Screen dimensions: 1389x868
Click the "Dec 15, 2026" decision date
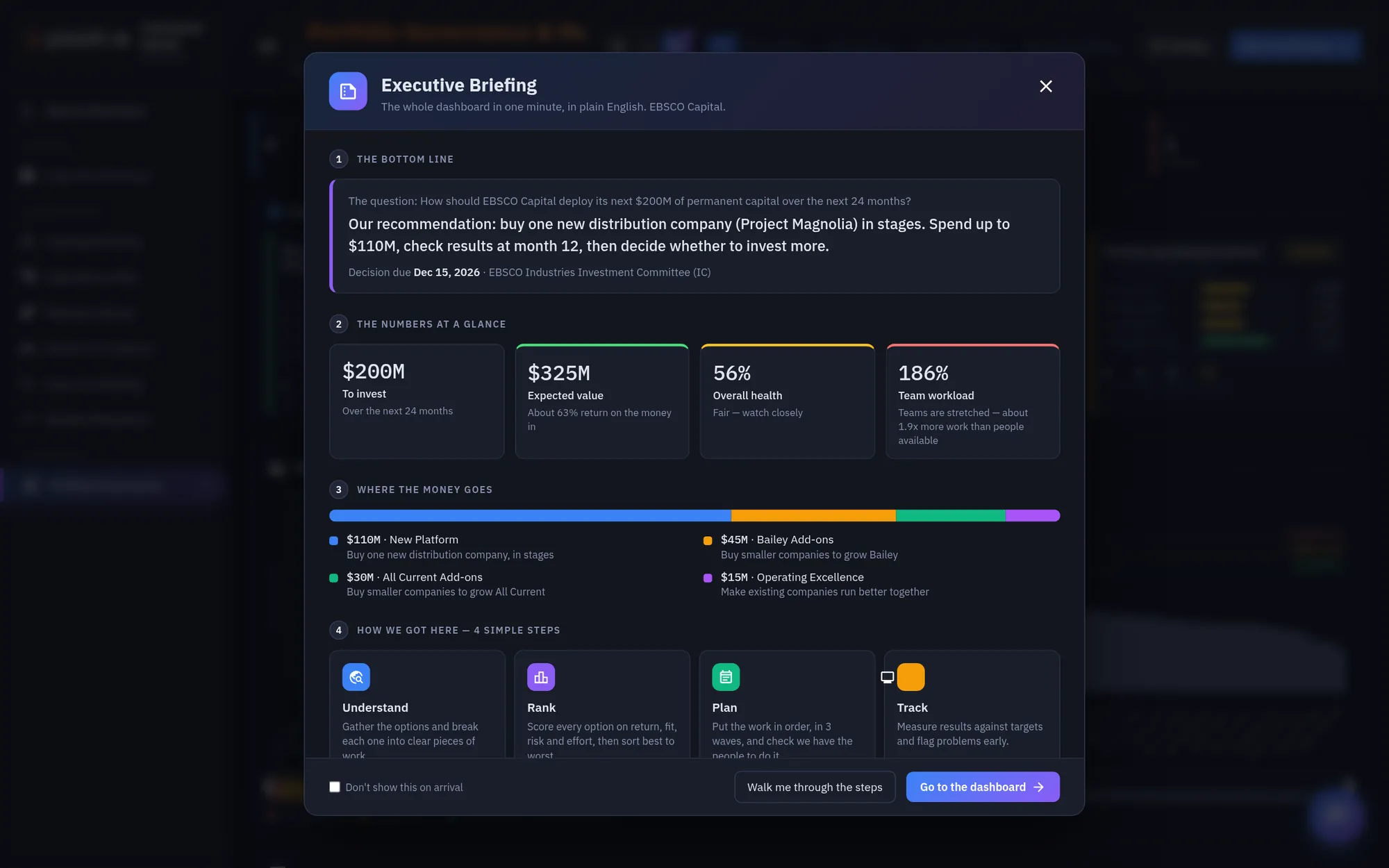click(x=447, y=272)
